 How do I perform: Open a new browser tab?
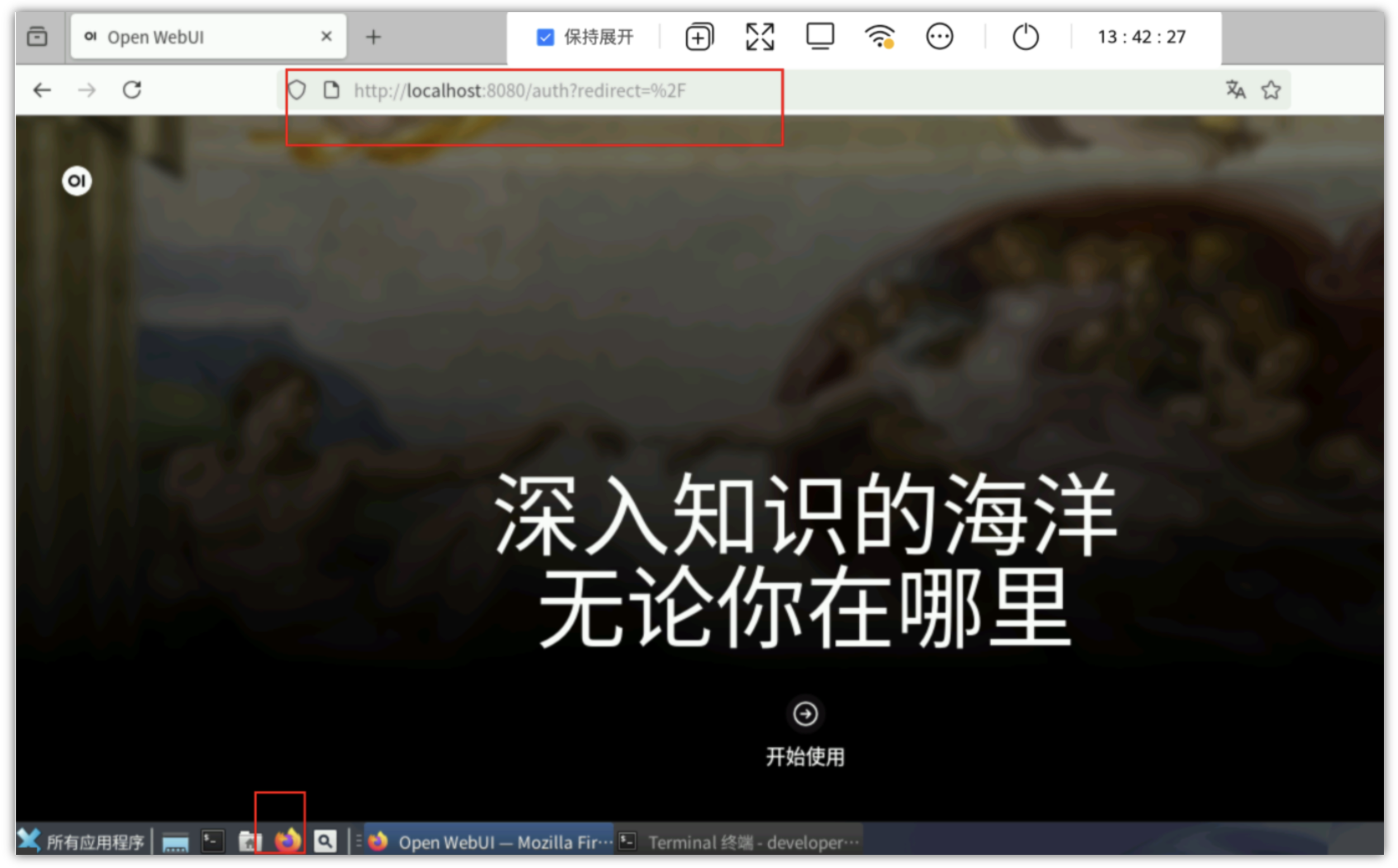[x=373, y=37]
